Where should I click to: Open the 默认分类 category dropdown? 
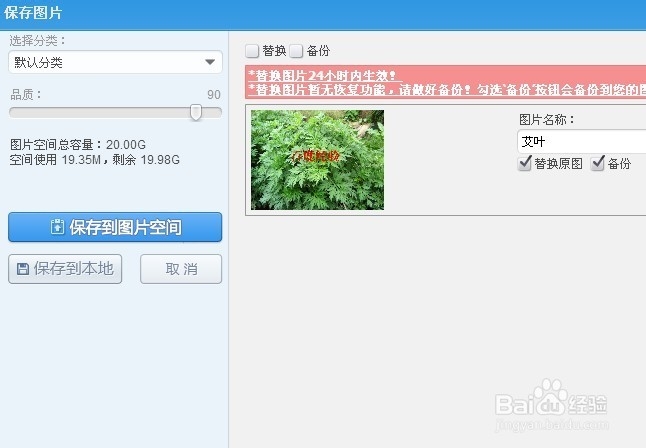pyautogui.click(x=115, y=62)
